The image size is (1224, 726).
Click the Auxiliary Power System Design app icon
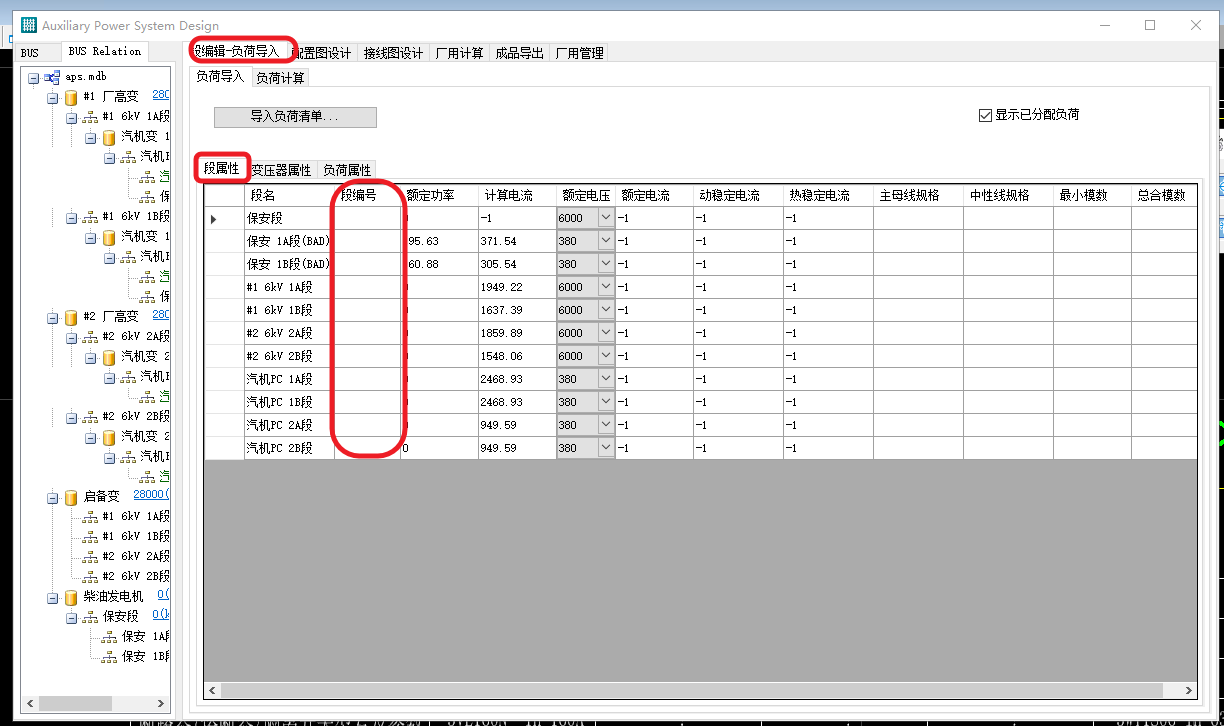(28, 25)
